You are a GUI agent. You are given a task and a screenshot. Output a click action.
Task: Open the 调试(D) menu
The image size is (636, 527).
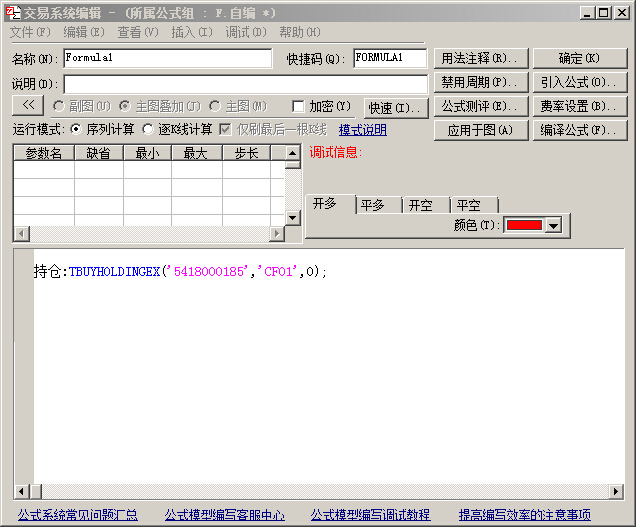click(246, 32)
